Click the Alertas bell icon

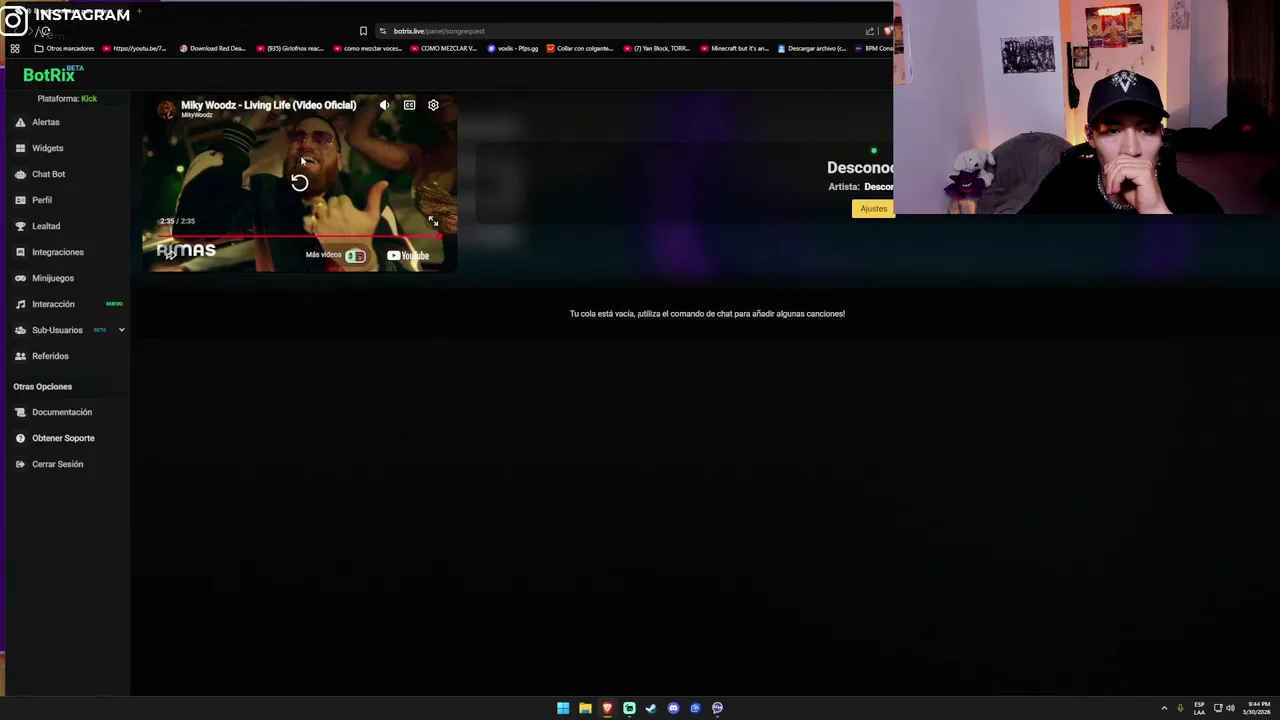point(20,122)
